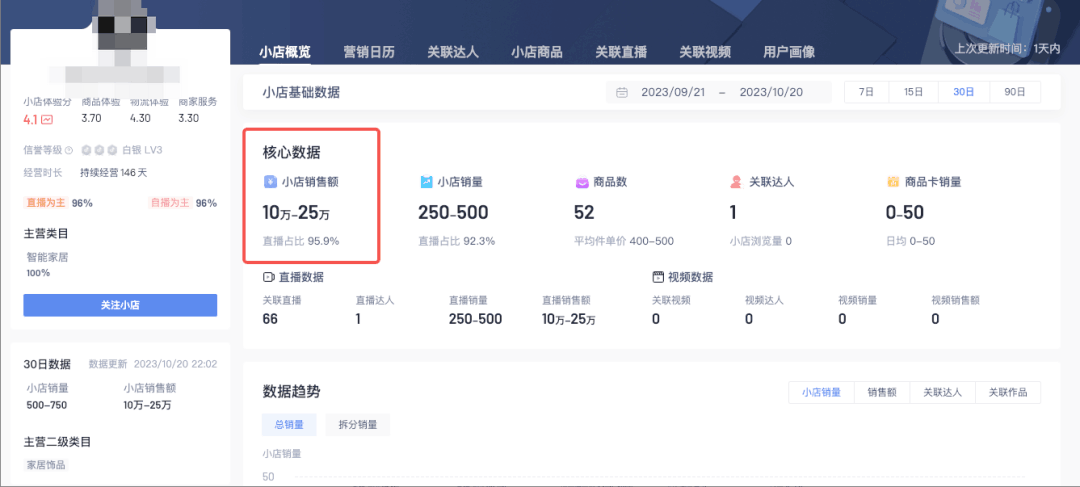Click the 关联达人 person icon
The image size is (1080, 487).
[736, 182]
